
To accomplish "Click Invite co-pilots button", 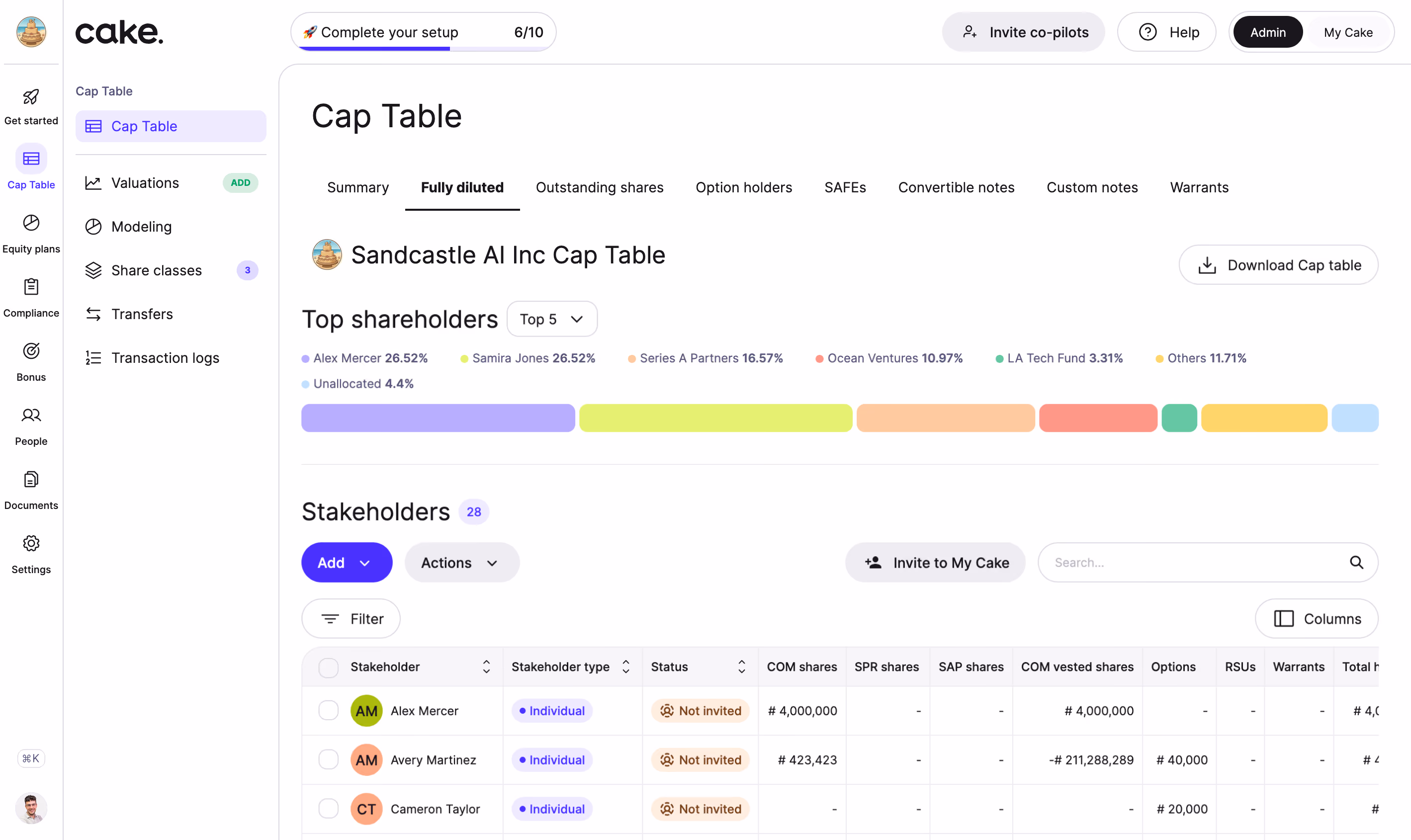I will [1023, 32].
